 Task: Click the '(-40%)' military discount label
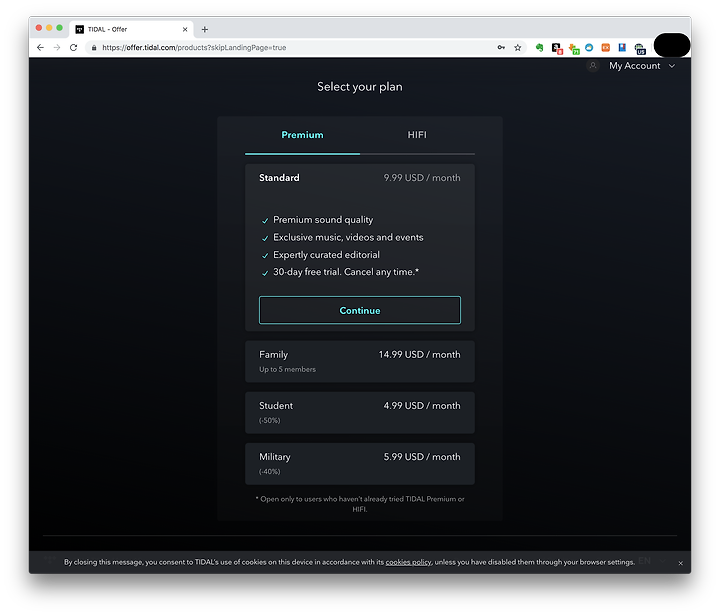(x=270, y=471)
